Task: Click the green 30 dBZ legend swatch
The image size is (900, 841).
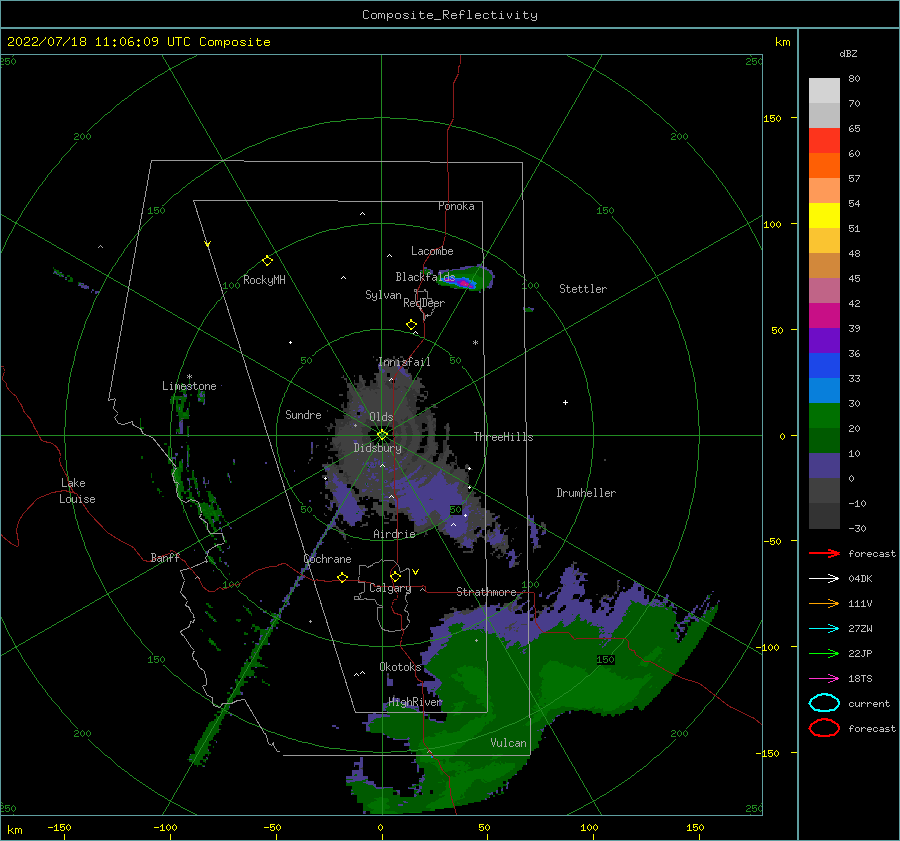Action: tap(824, 416)
